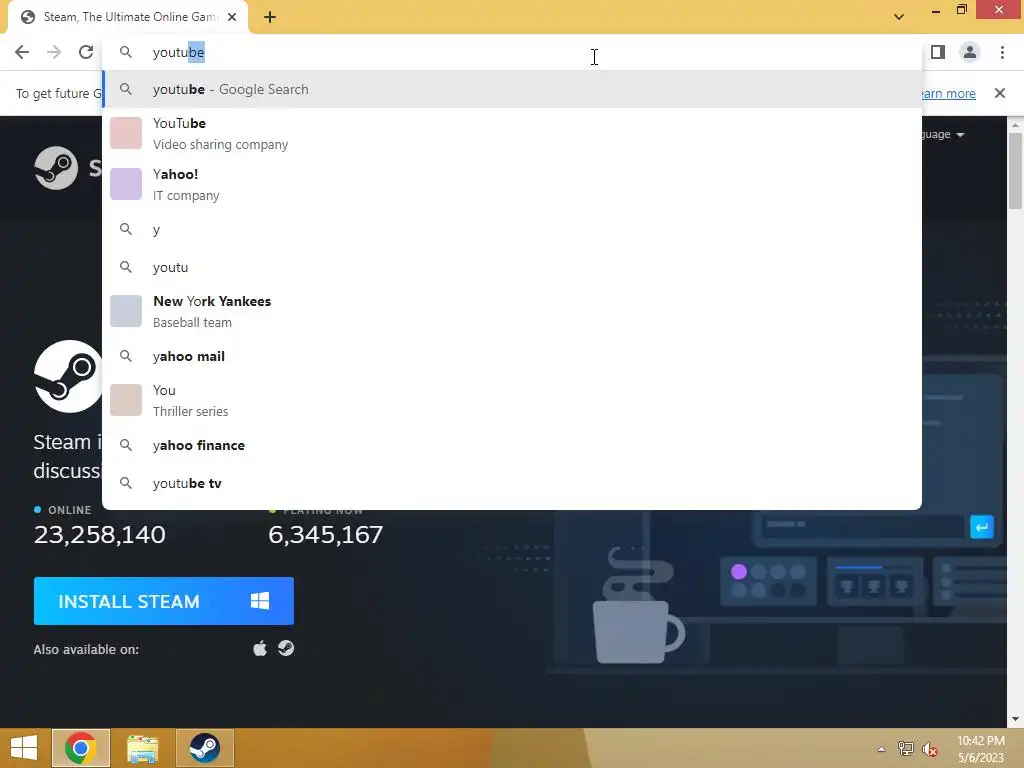The height and width of the screenshot is (768, 1024).
Task: Click the New York Yankees thumbnail image
Action: click(x=126, y=311)
